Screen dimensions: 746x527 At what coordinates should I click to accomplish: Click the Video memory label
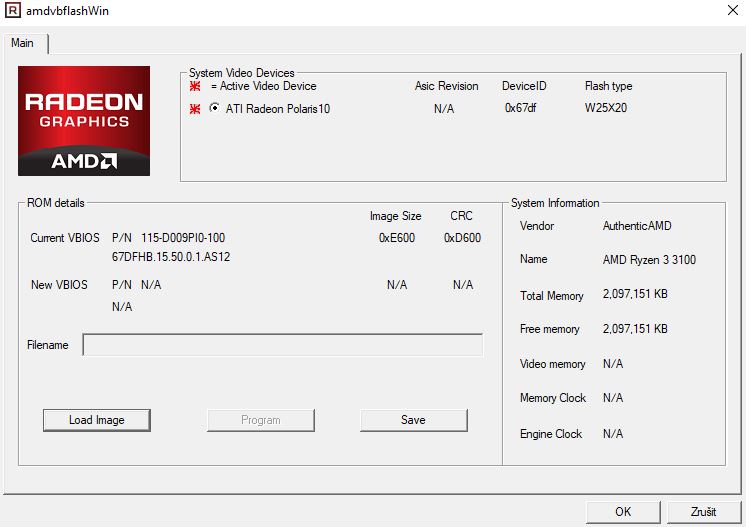coord(552,364)
